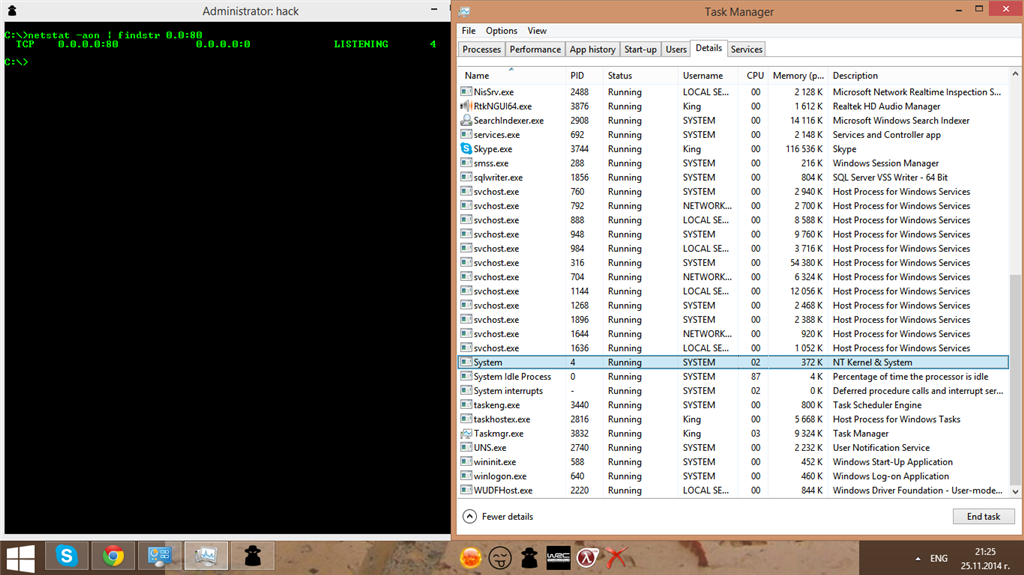
Task: Click the LISTENING text in console
Action: pos(361,44)
